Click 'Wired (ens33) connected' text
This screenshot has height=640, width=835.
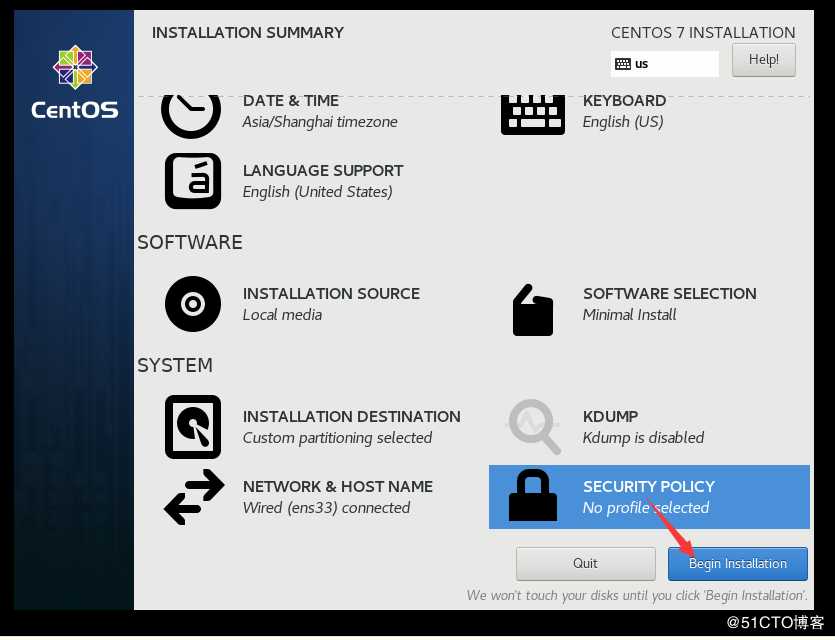pos(326,508)
